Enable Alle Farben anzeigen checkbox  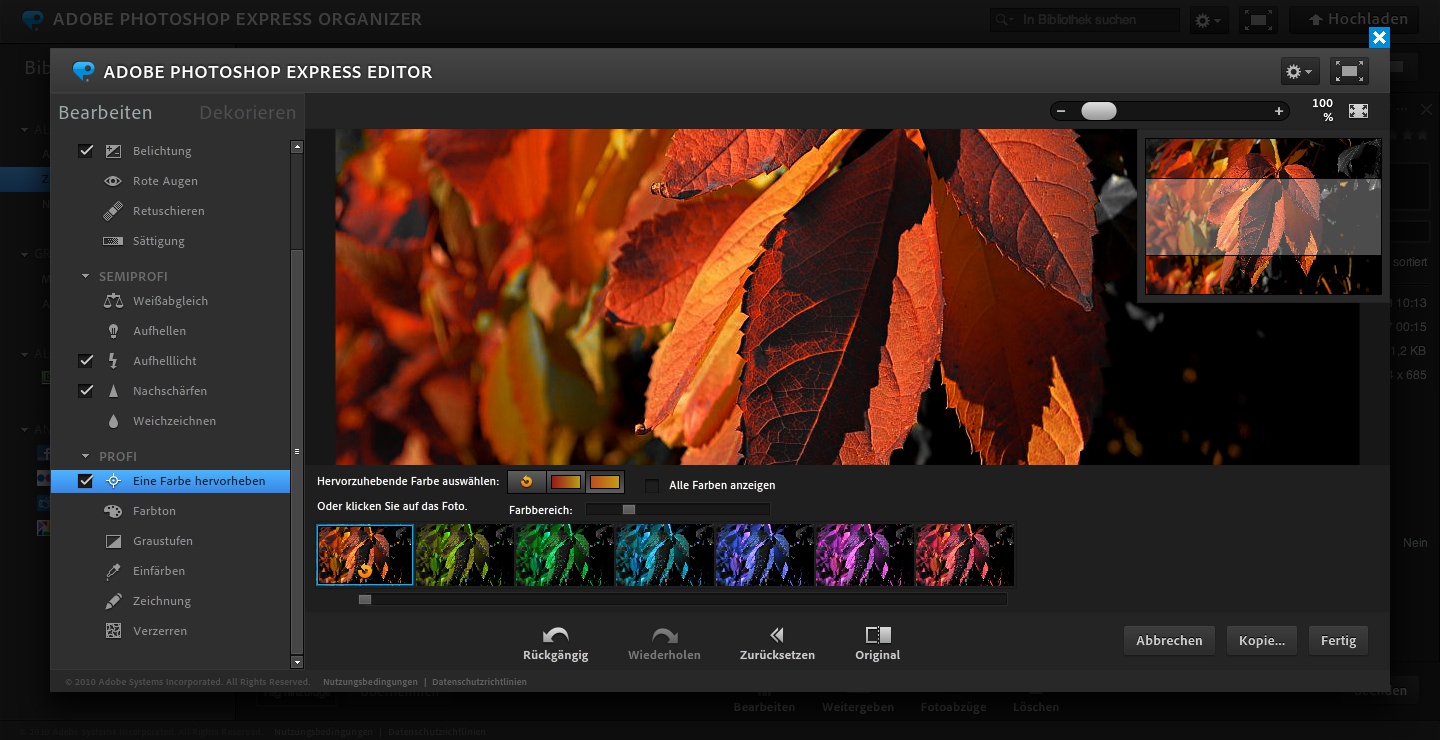click(x=653, y=485)
